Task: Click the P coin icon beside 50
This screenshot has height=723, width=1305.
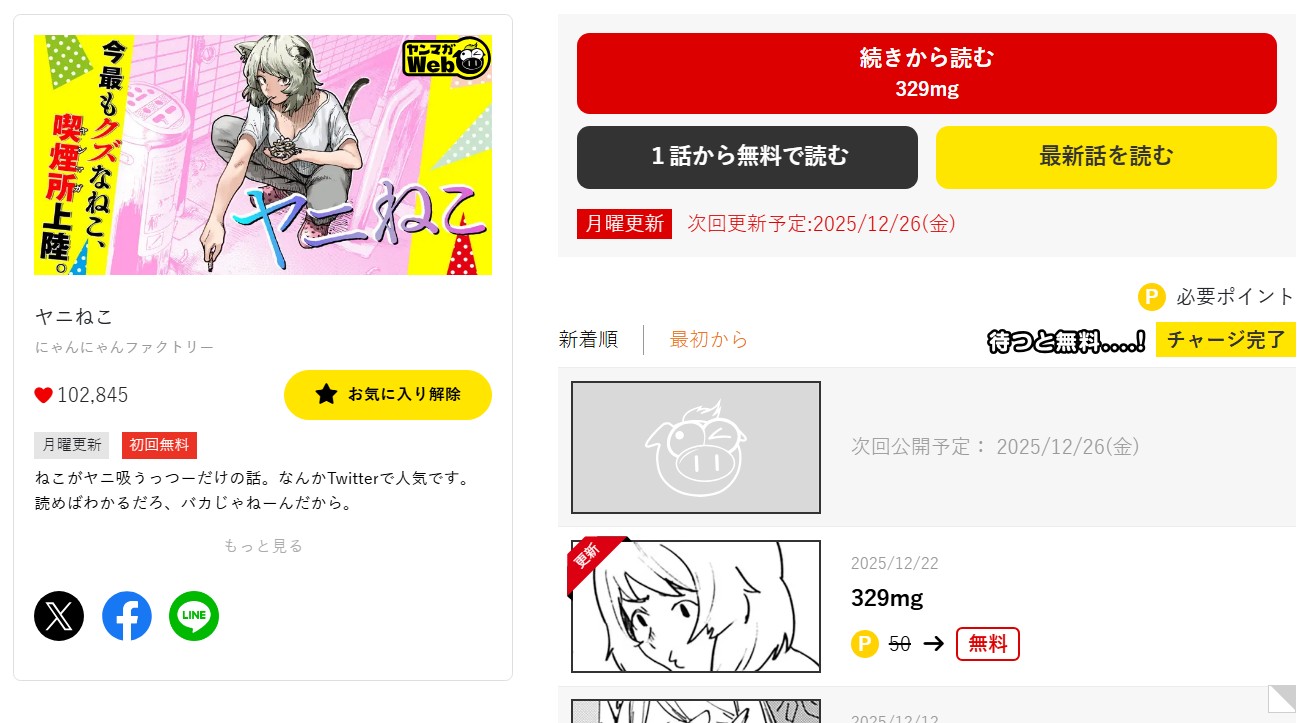Action: click(865, 644)
